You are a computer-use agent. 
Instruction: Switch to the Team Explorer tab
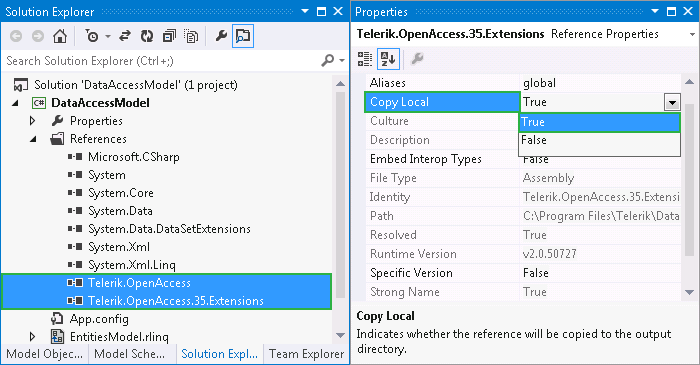coord(306,354)
